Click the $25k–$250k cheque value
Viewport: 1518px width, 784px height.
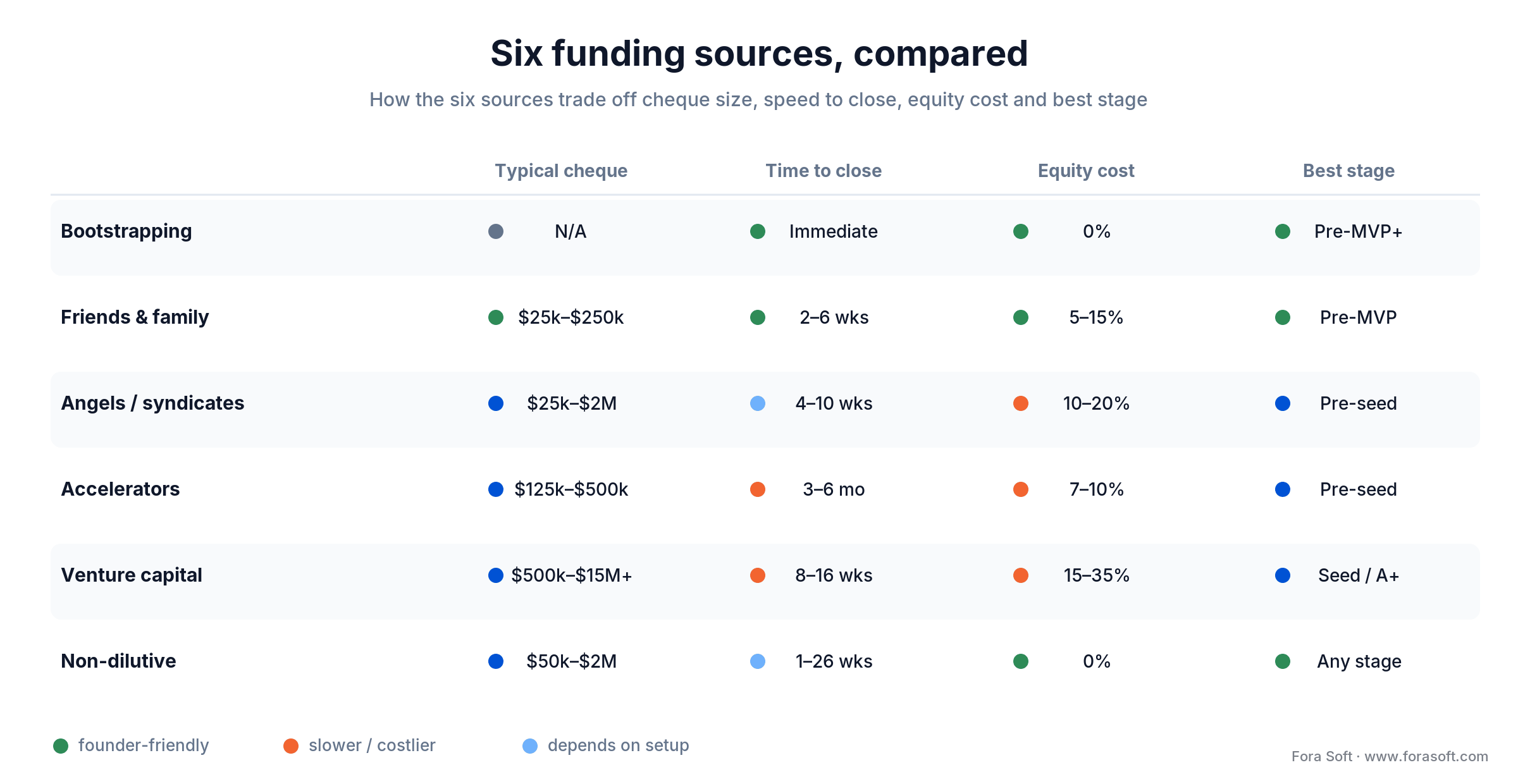571,317
